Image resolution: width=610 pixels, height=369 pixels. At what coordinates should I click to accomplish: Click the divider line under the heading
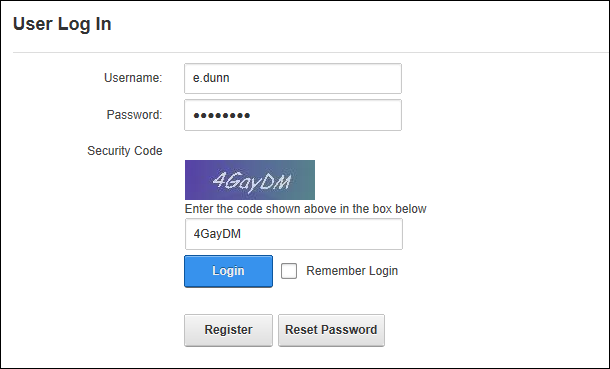(311, 52)
